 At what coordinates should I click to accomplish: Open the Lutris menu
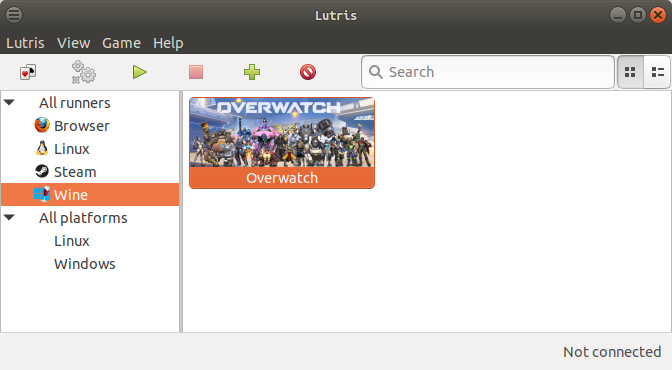25,43
